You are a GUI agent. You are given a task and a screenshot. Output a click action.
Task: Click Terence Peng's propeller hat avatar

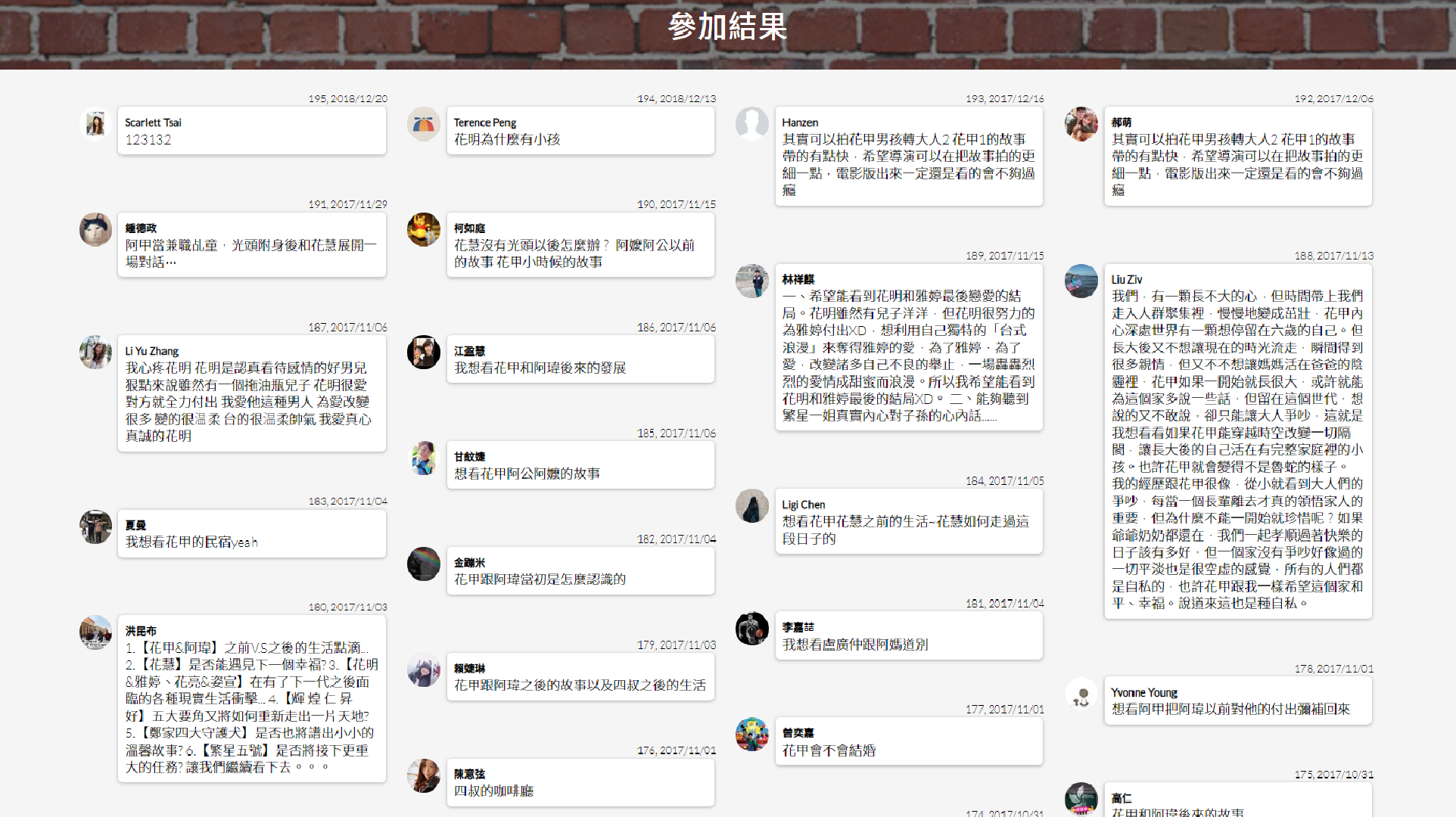pos(424,124)
